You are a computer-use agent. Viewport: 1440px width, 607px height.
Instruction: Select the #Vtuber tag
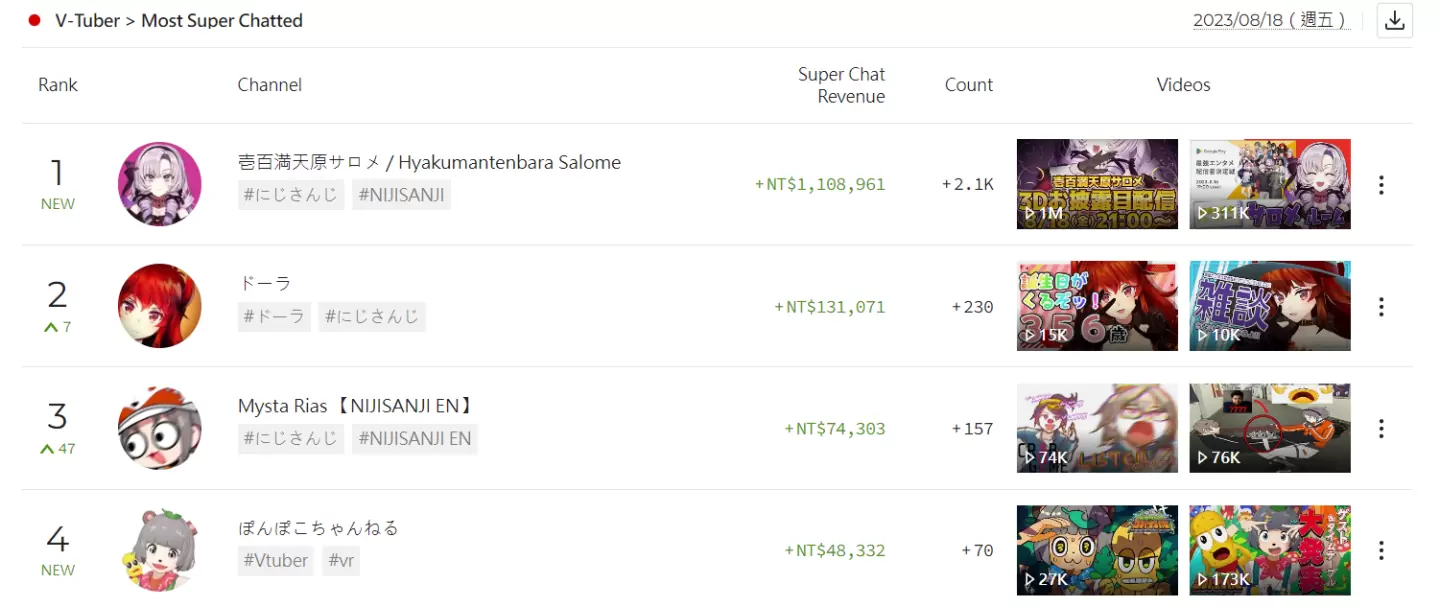coord(275,561)
